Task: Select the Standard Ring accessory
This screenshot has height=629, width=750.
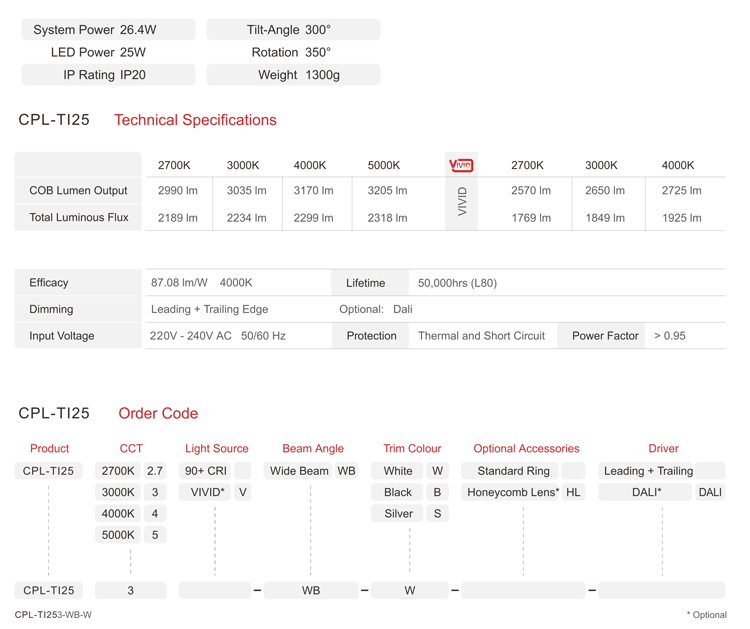Action: click(510, 471)
